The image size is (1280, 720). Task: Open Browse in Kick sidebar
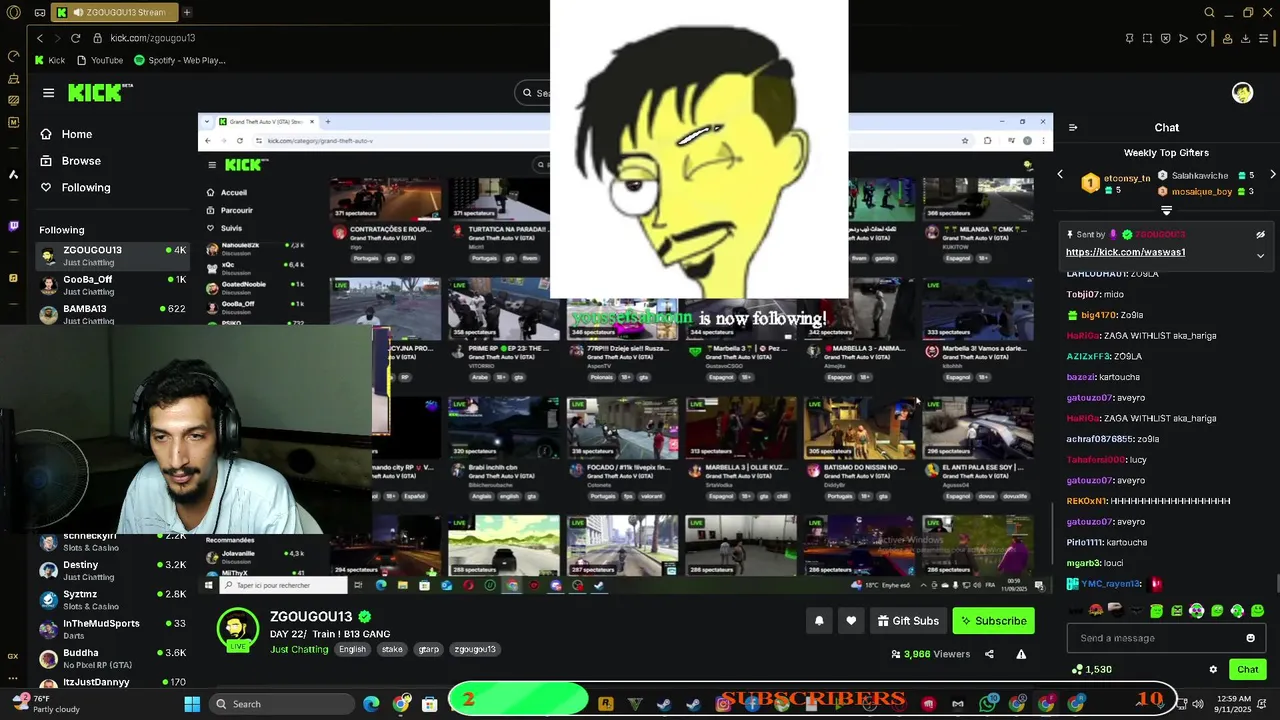[70, 161]
